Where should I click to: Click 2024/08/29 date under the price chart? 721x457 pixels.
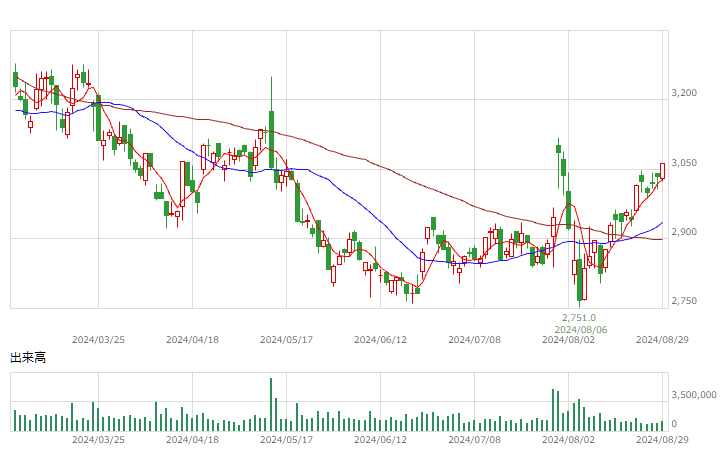pos(662,340)
